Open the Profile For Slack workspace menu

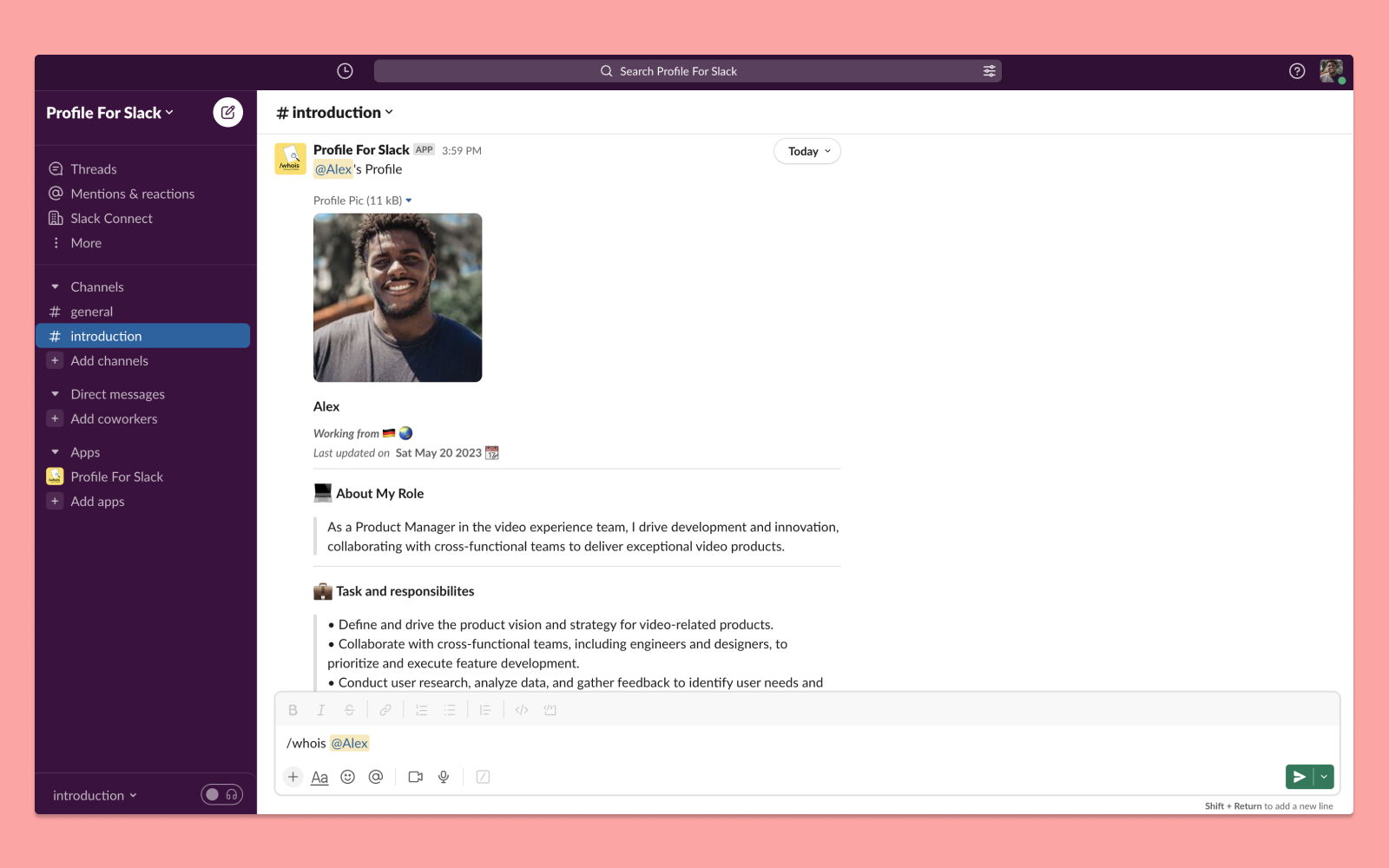click(110, 113)
